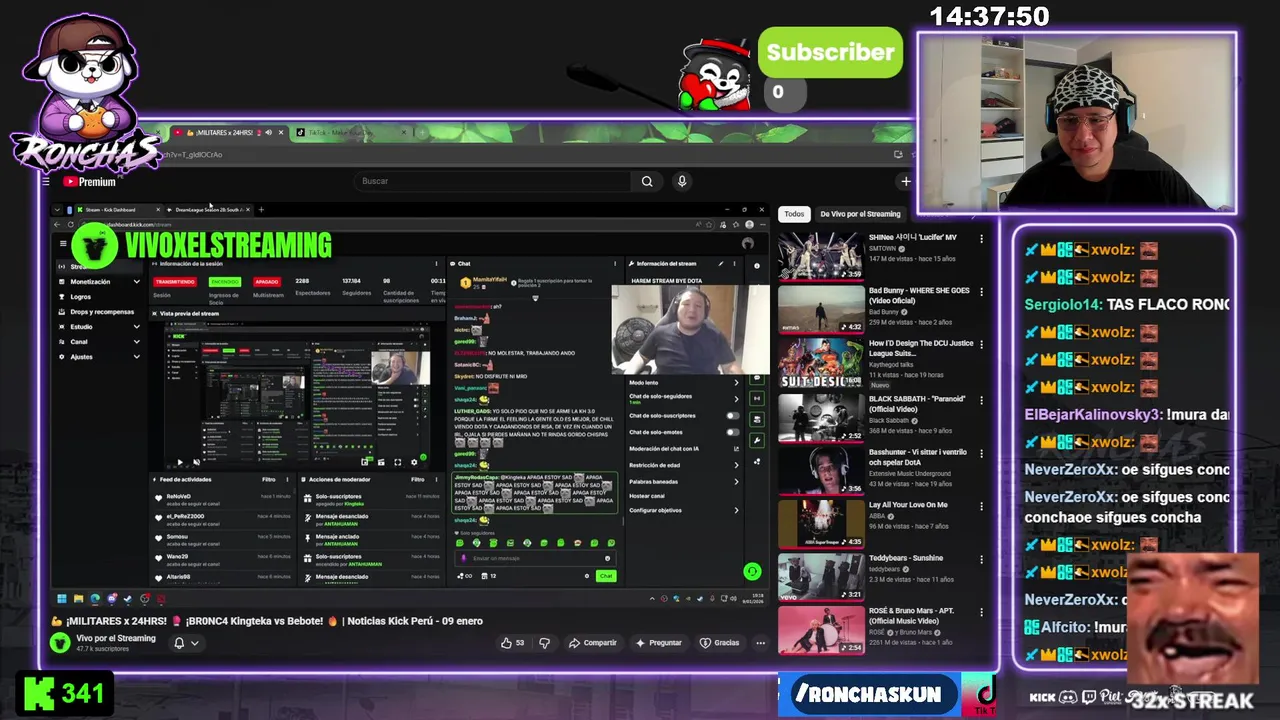Select De Vivo por el Streaming chip
This screenshot has width=1280, height=720.
click(860, 214)
